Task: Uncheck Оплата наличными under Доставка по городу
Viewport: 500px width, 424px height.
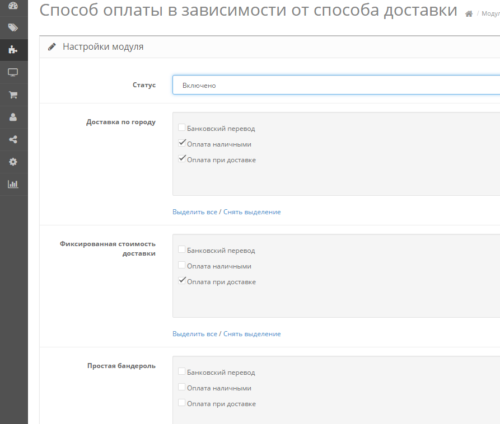Action: coord(182,143)
